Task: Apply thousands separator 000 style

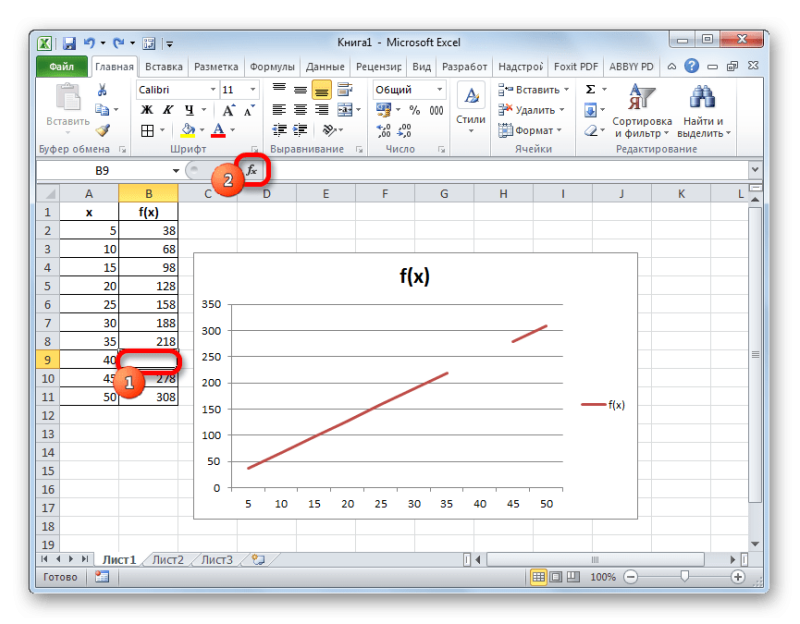Action: point(436,110)
